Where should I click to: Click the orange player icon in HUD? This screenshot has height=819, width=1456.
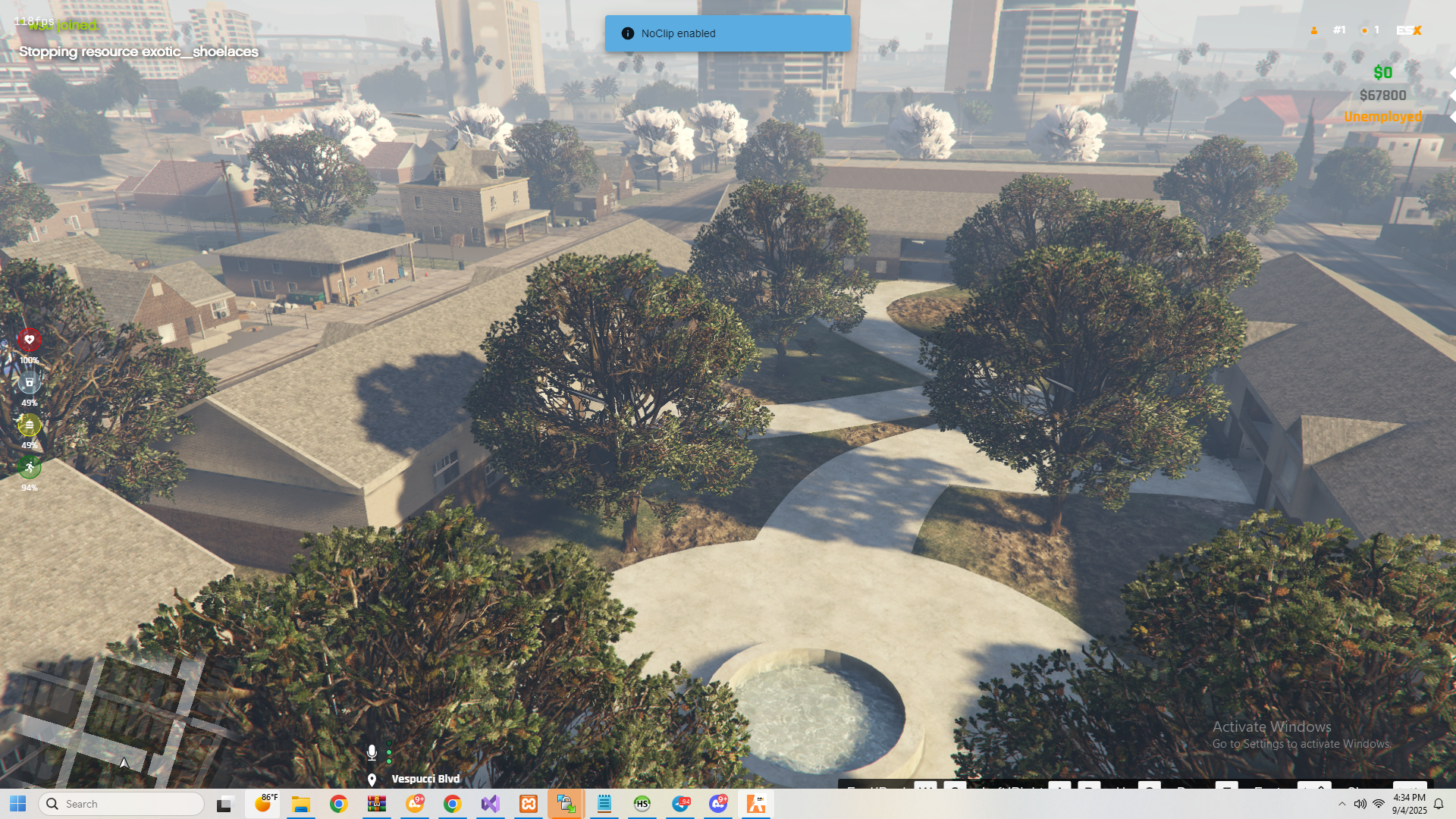click(x=1314, y=30)
